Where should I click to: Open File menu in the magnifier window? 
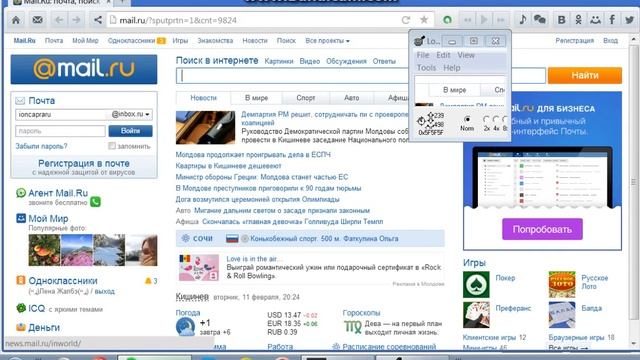point(423,55)
